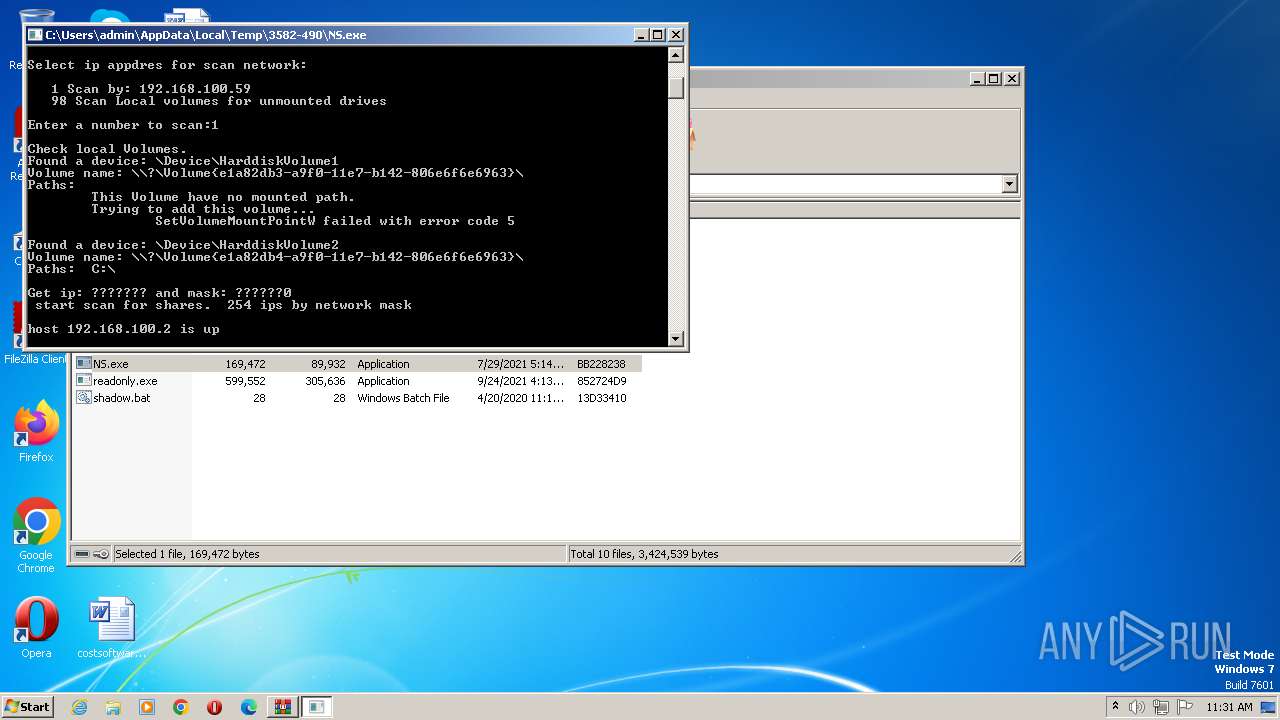Click console title bar NS.exe path

[205, 34]
